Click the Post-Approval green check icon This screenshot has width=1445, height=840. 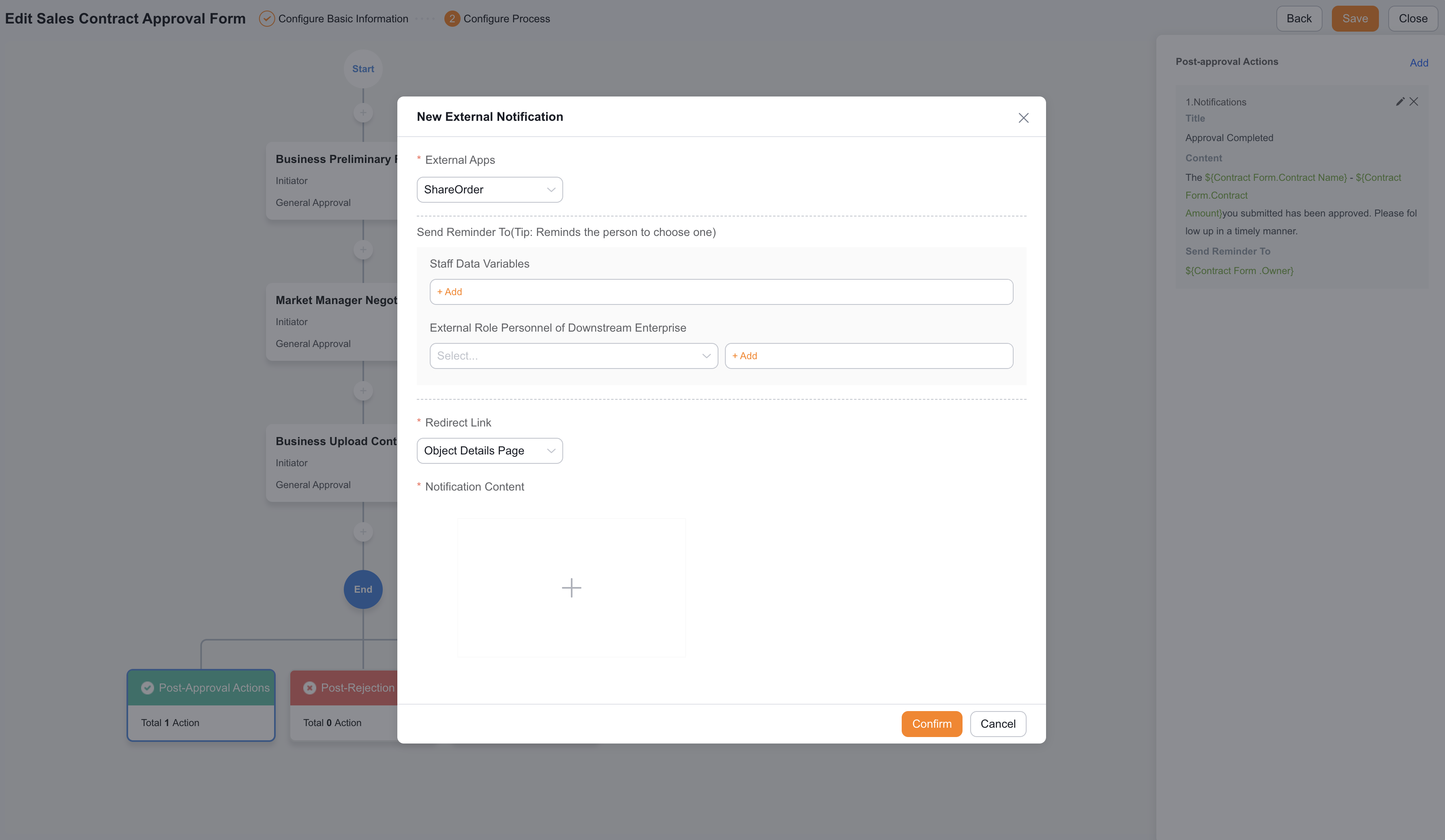[x=147, y=688]
